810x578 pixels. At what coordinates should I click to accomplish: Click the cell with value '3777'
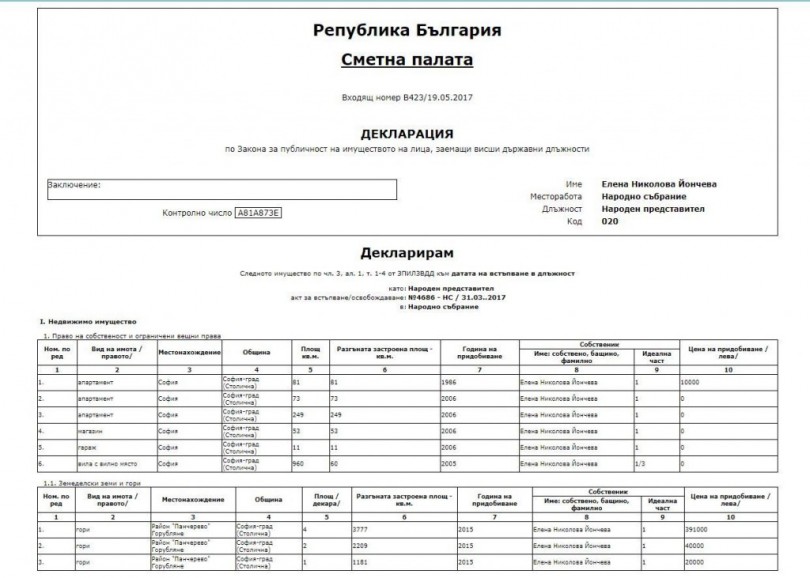point(404,529)
